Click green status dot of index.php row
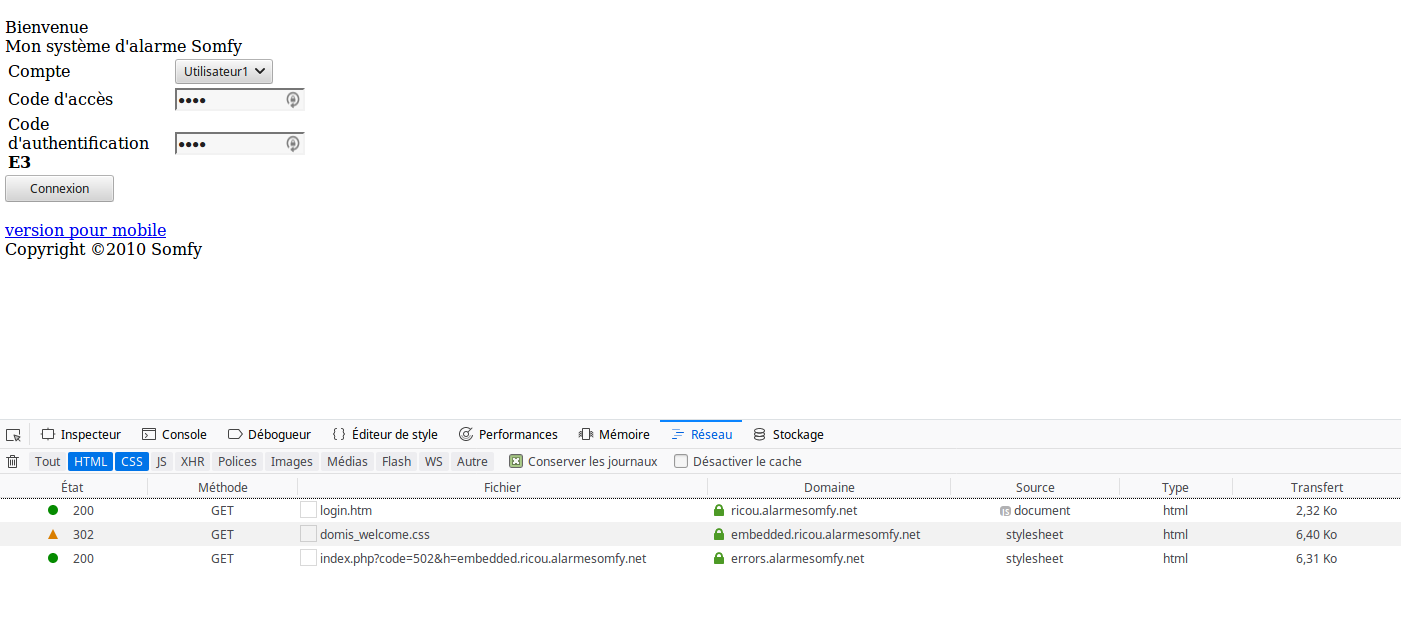The height and width of the screenshot is (617, 1401). (53, 558)
